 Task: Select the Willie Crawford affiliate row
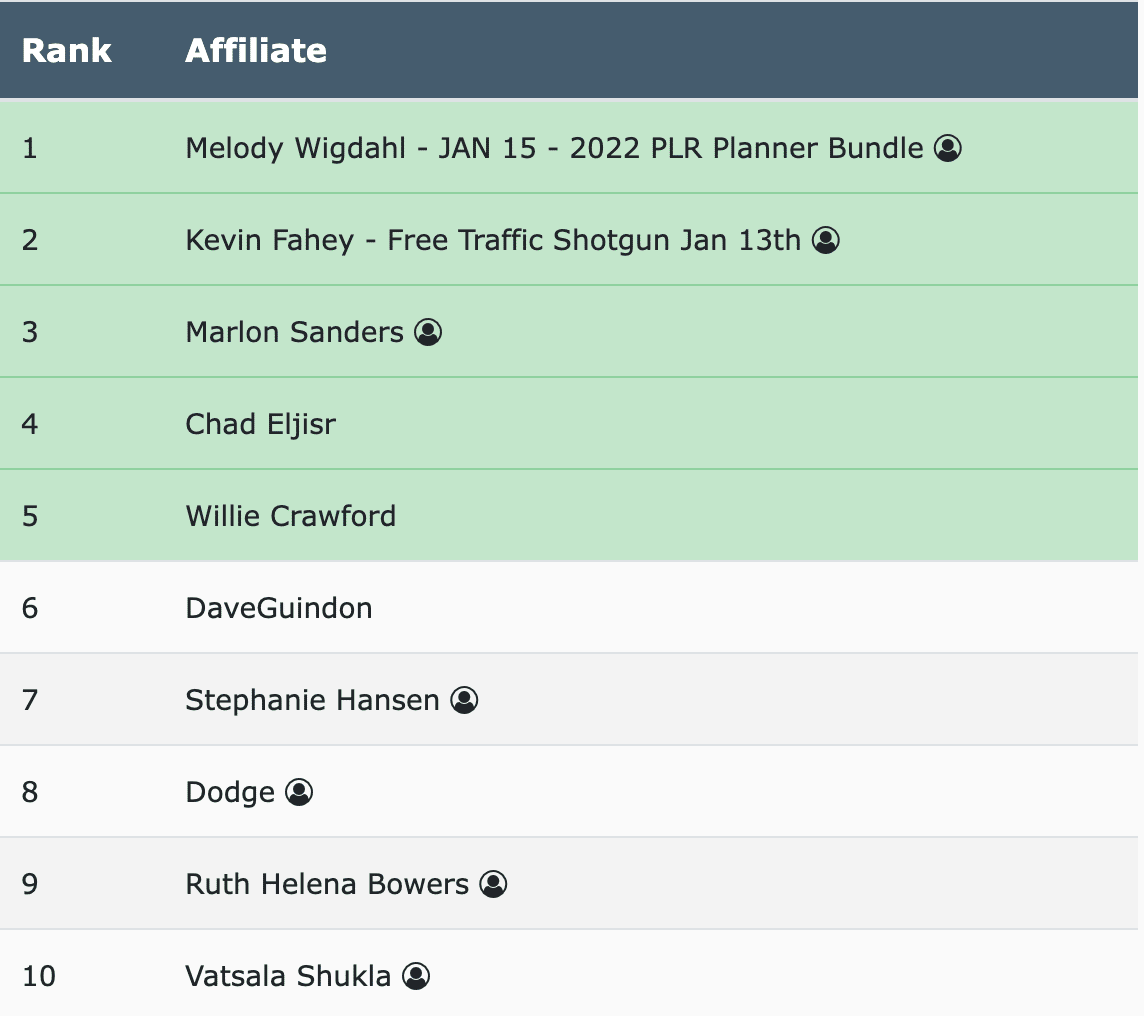(569, 516)
